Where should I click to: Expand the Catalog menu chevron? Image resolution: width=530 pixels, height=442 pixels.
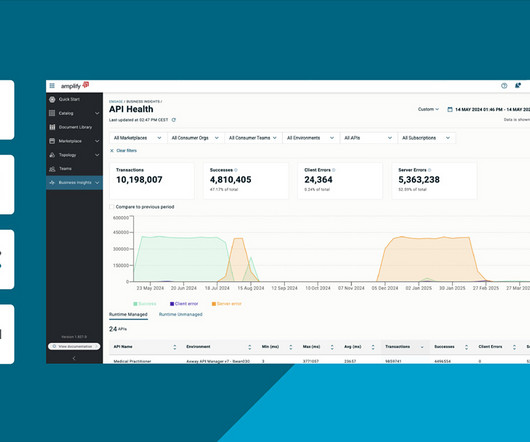97,113
